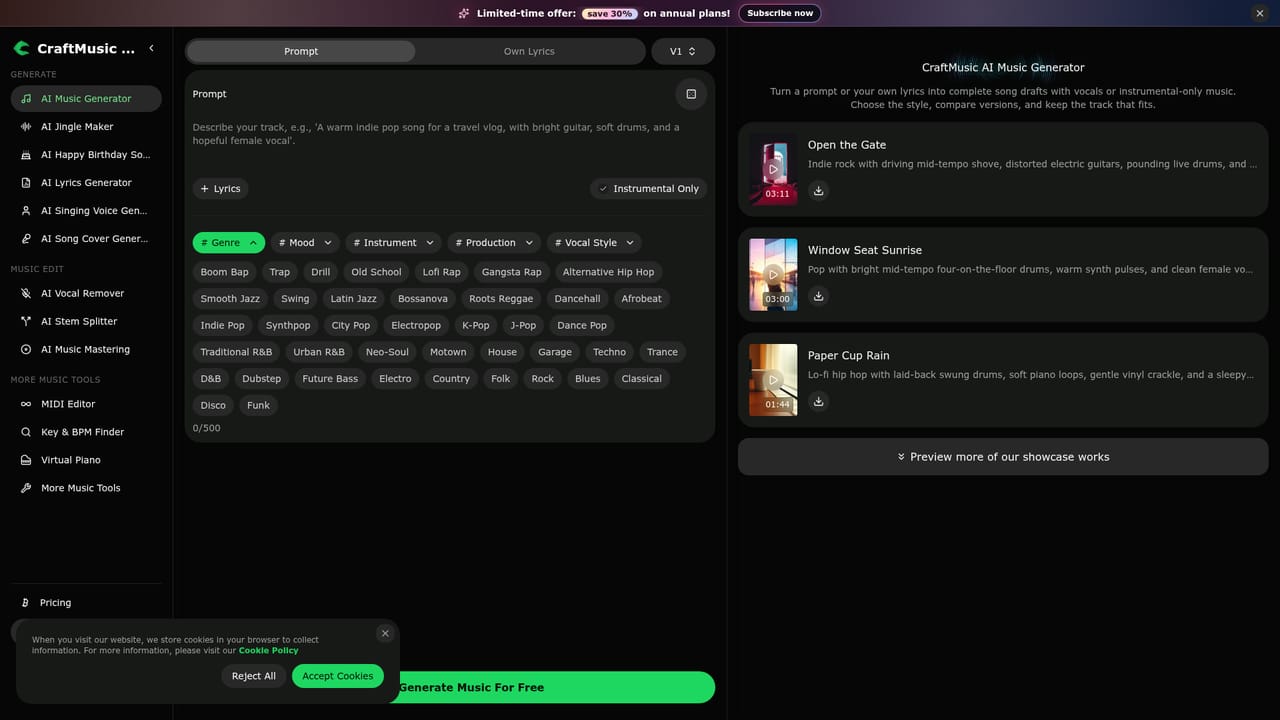
Task: Download the Paper Cup Rain track
Action: click(x=818, y=401)
